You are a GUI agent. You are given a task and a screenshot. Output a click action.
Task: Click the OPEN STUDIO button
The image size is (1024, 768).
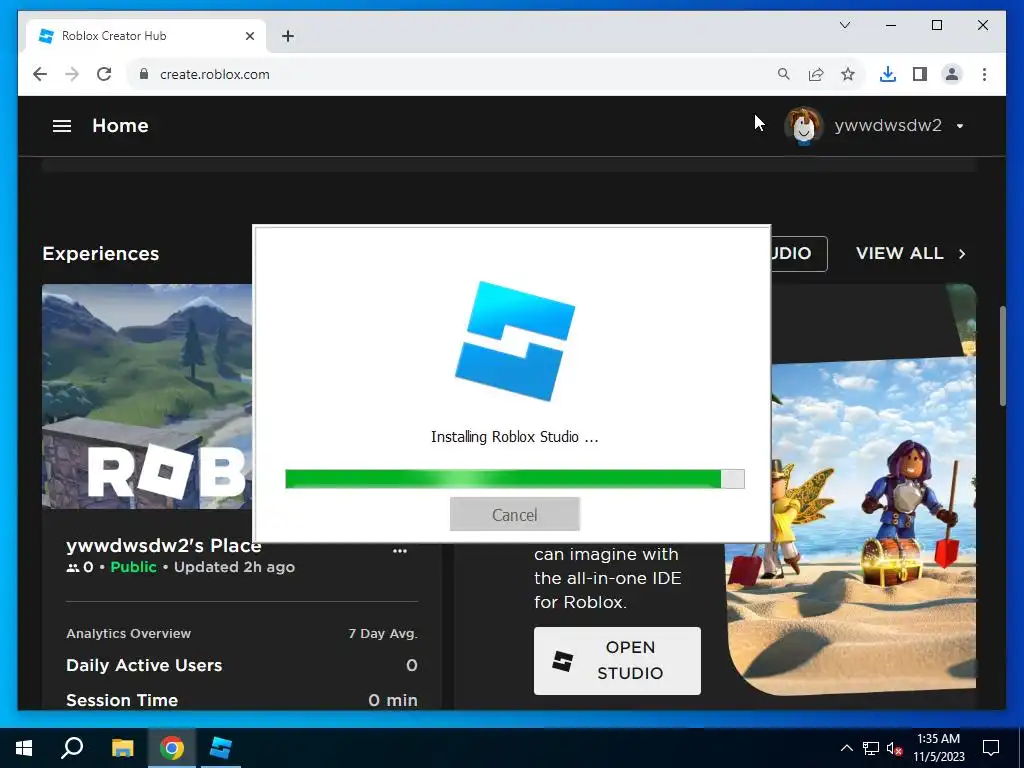click(x=617, y=660)
